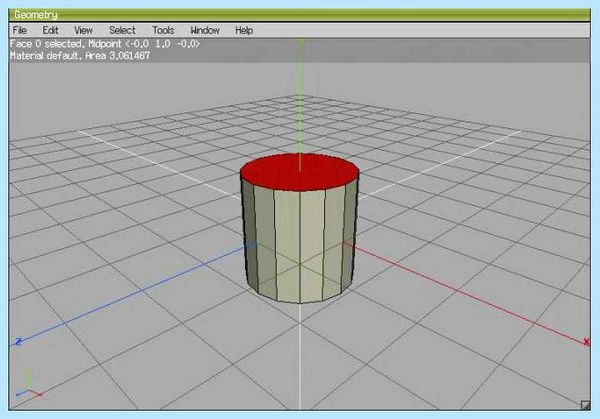Open the Tools menu

click(x=163, y=30)
